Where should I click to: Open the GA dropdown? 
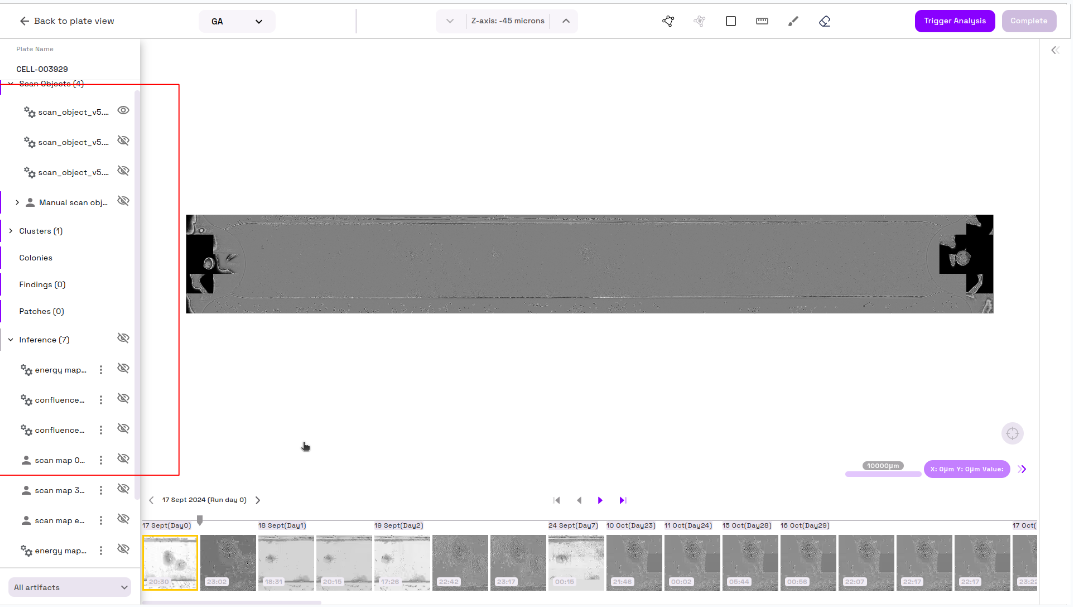coord(237,21)
